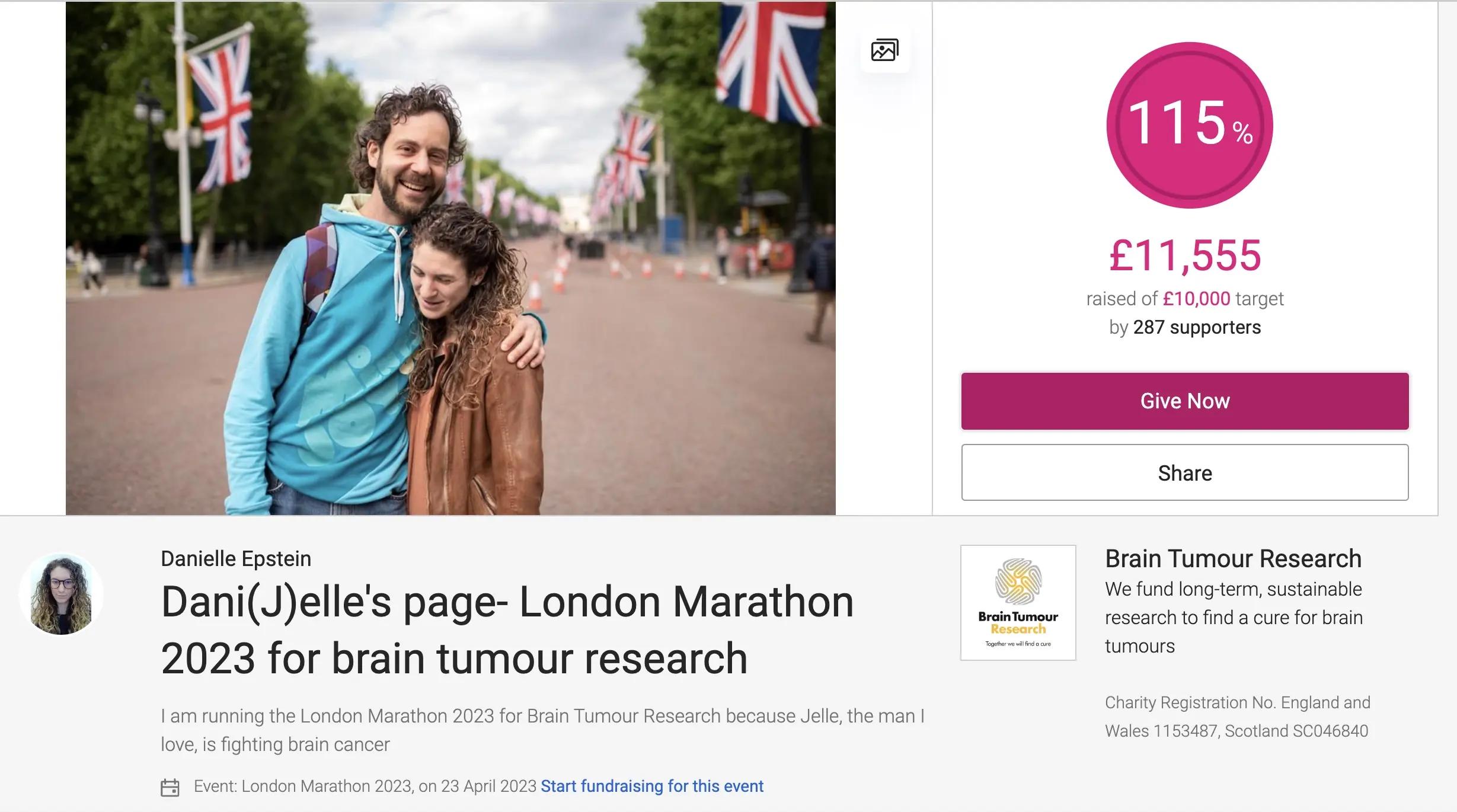Viewport: 1457px width, 812px height.
Task: Click Danielle Epstein's profile avatar
Action: pos(62,594)
